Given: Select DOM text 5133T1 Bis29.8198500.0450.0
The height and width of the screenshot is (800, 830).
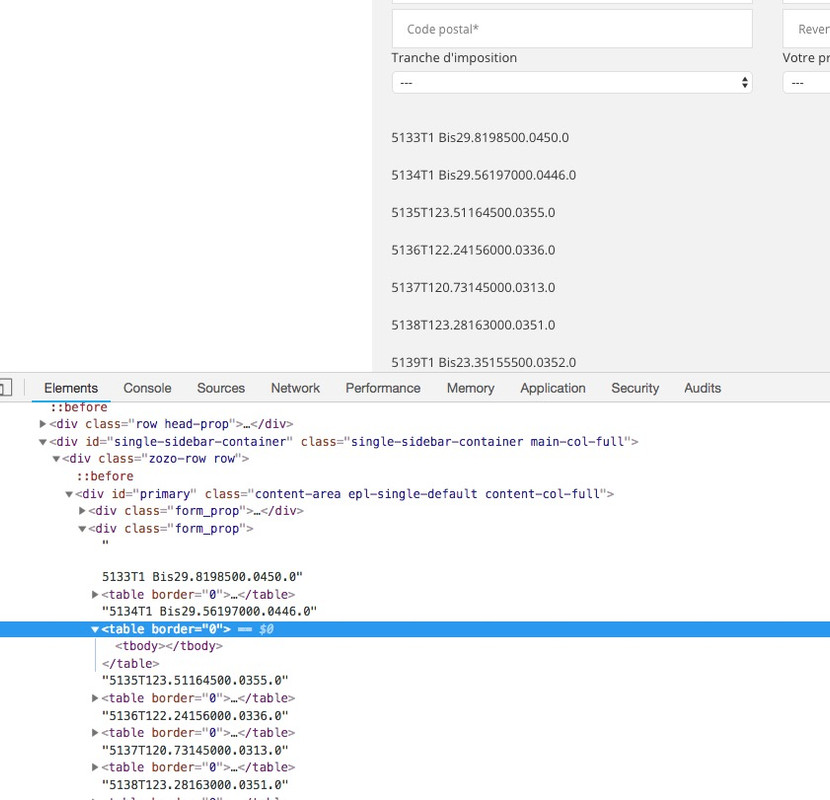Looking at the screenshot, I should (x=202, y=577).
